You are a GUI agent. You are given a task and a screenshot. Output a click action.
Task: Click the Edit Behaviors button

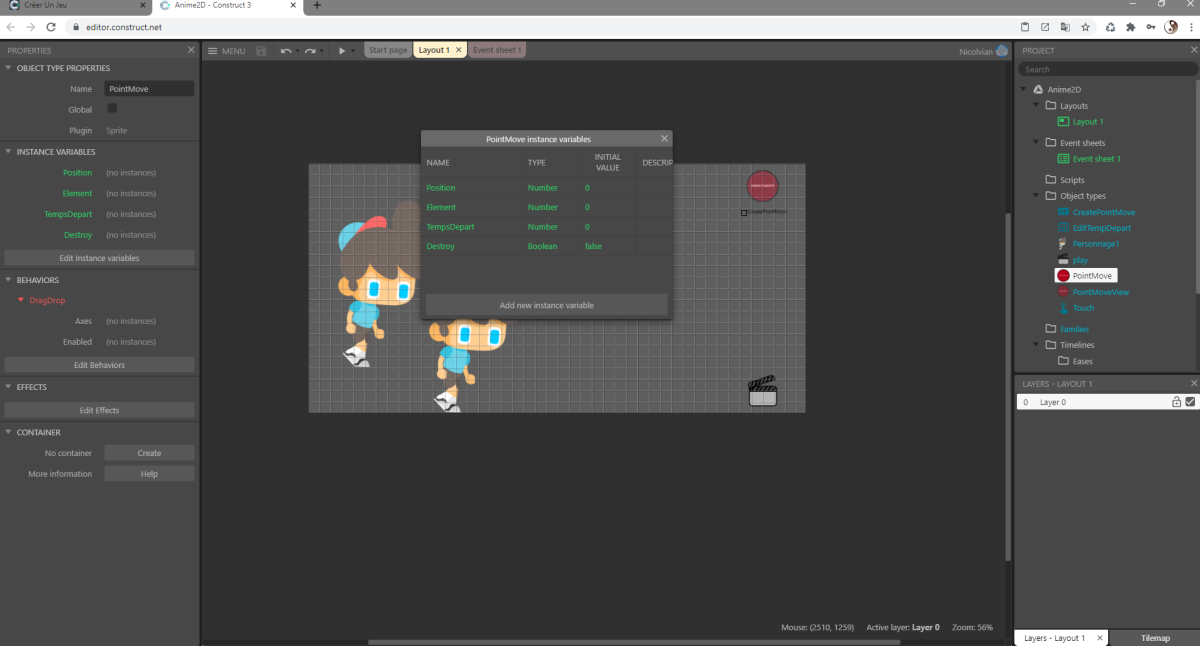99,363
